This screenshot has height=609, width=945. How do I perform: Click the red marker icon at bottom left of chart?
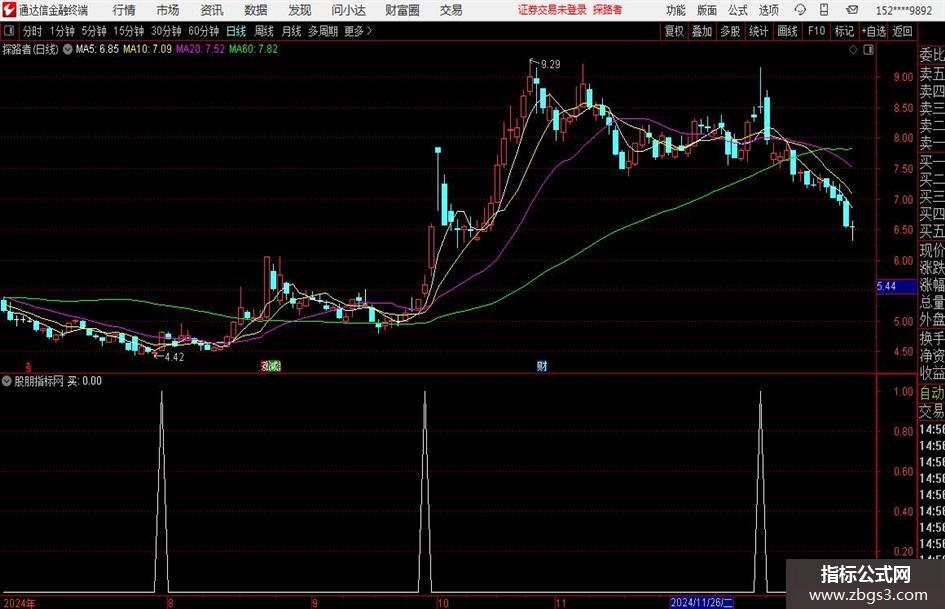(x=28, y=366)
